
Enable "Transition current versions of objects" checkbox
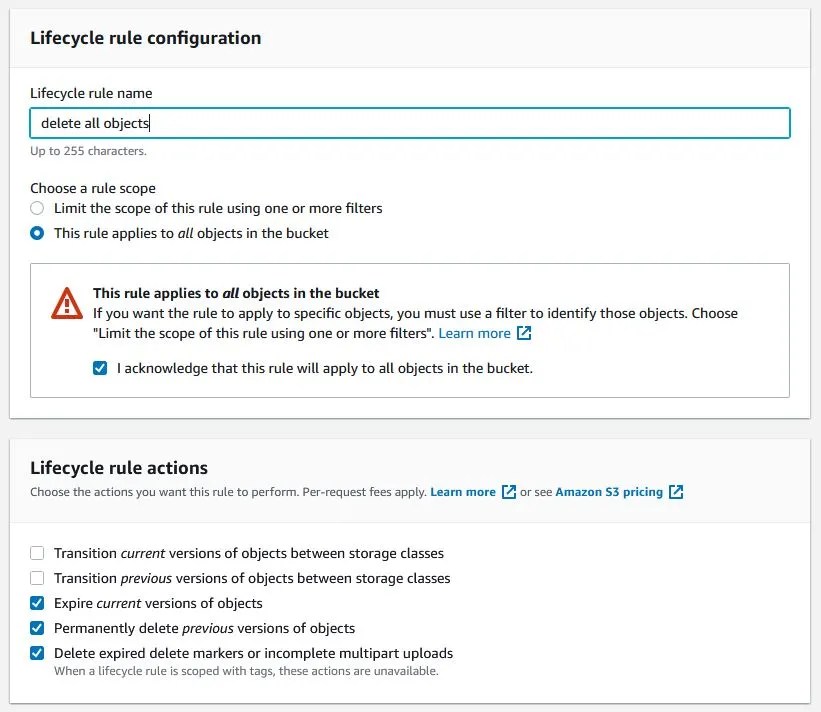click(37, 552)
